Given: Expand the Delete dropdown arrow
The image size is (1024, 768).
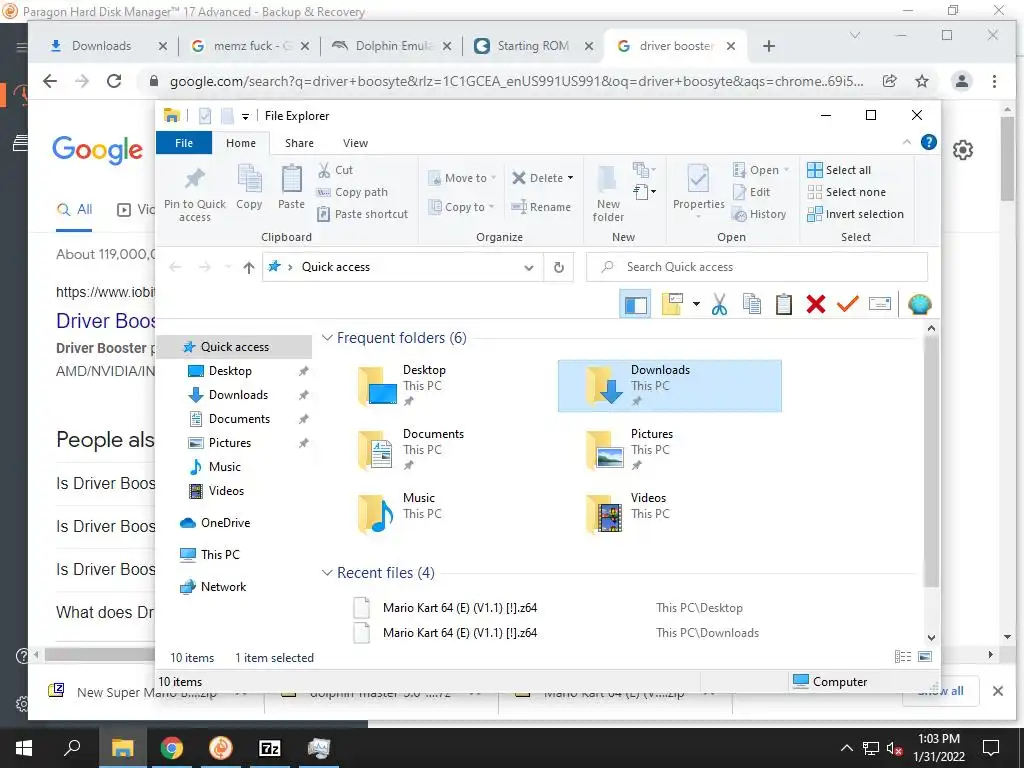Looking at the screenshot, I should [570, 178].
